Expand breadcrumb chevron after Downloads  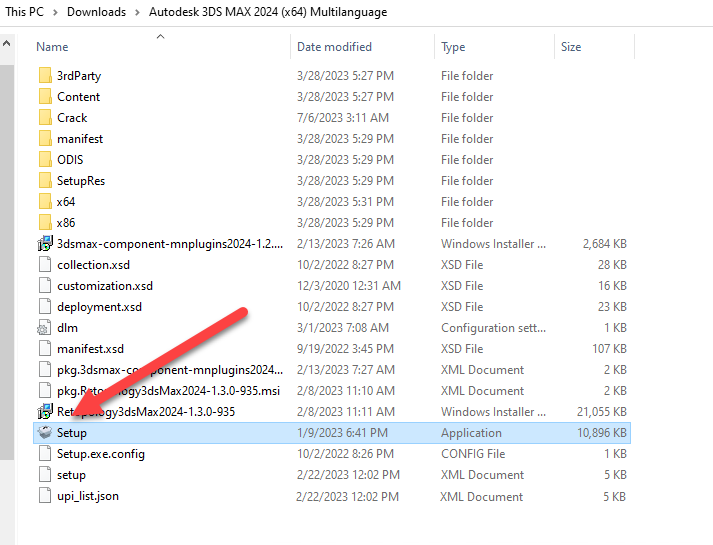[137, 12]
